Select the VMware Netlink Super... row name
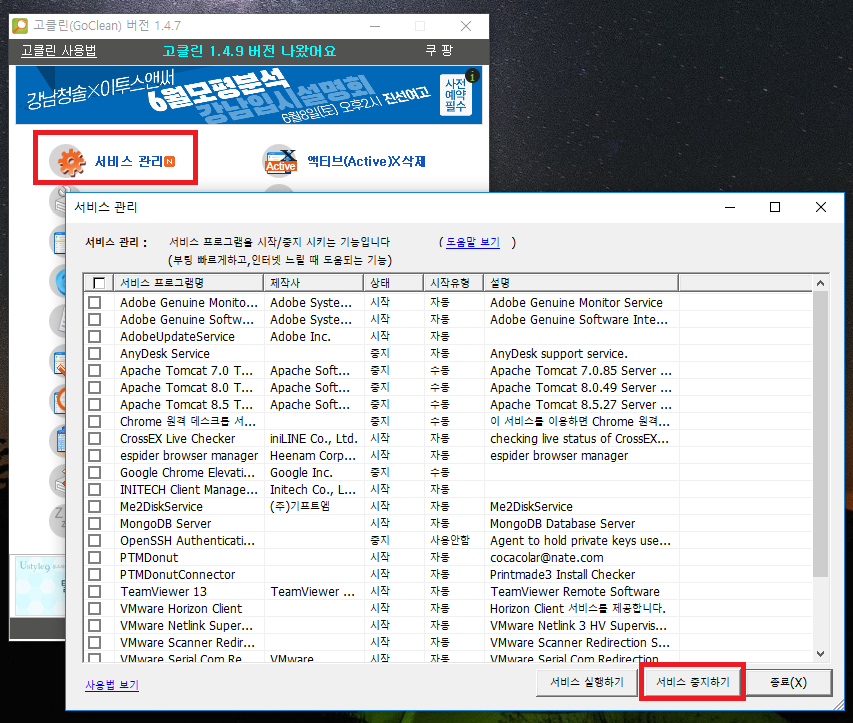853x723 pixels. pos(187,626)
